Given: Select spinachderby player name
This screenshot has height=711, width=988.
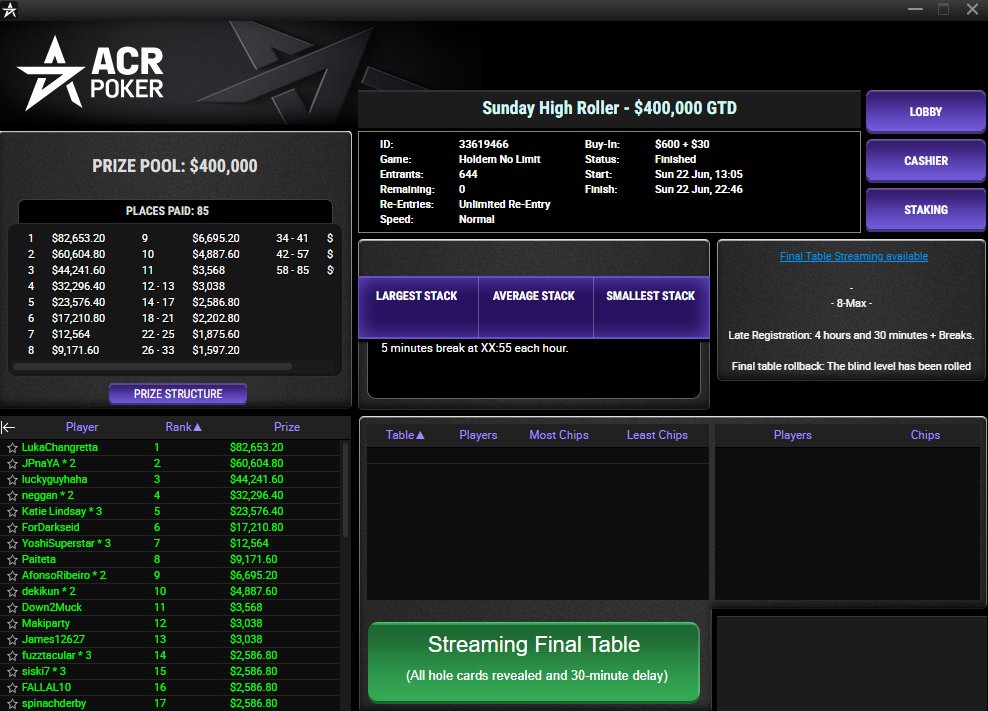Looking at the screenshot, I should pyautogui.click(x=54, y=703).
